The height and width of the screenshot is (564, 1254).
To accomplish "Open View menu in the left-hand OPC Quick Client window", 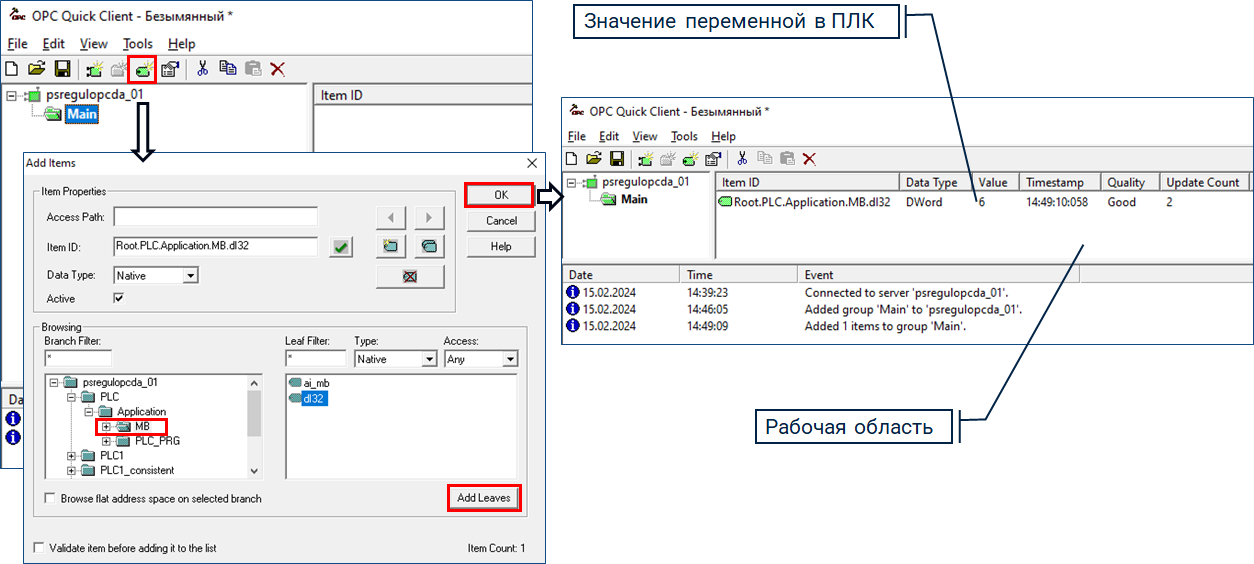I will 93,44.
